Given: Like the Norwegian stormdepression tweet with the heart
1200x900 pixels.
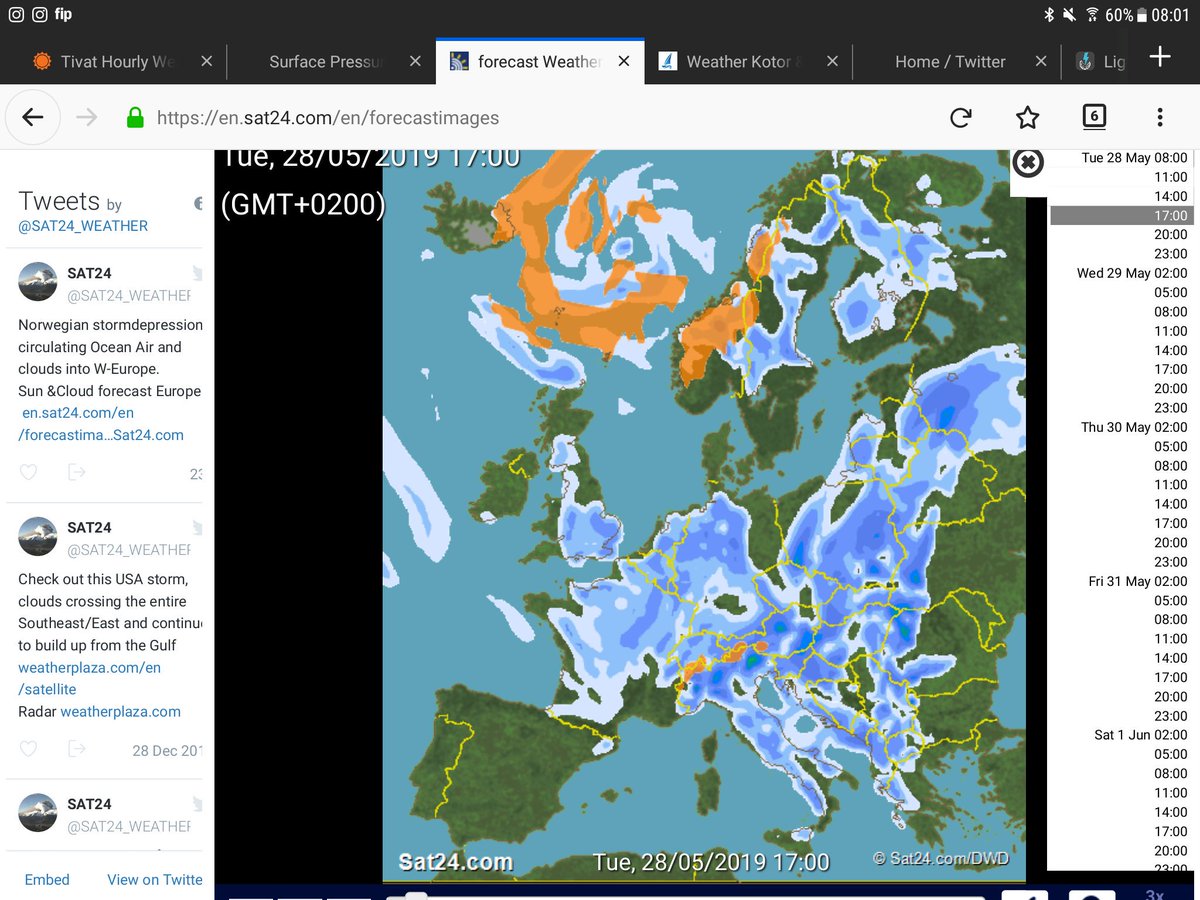Looking at the screenshot, I should tap(28, 472).
